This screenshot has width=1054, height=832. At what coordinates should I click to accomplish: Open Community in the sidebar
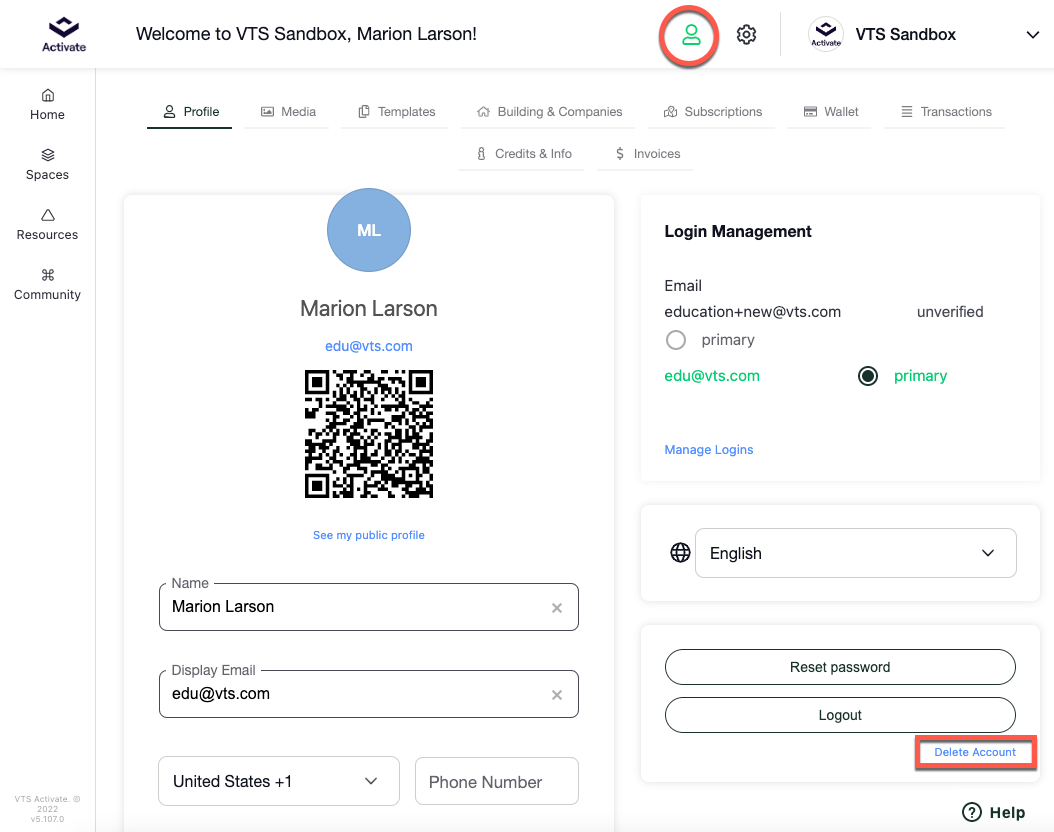click(x=47, y=285)
